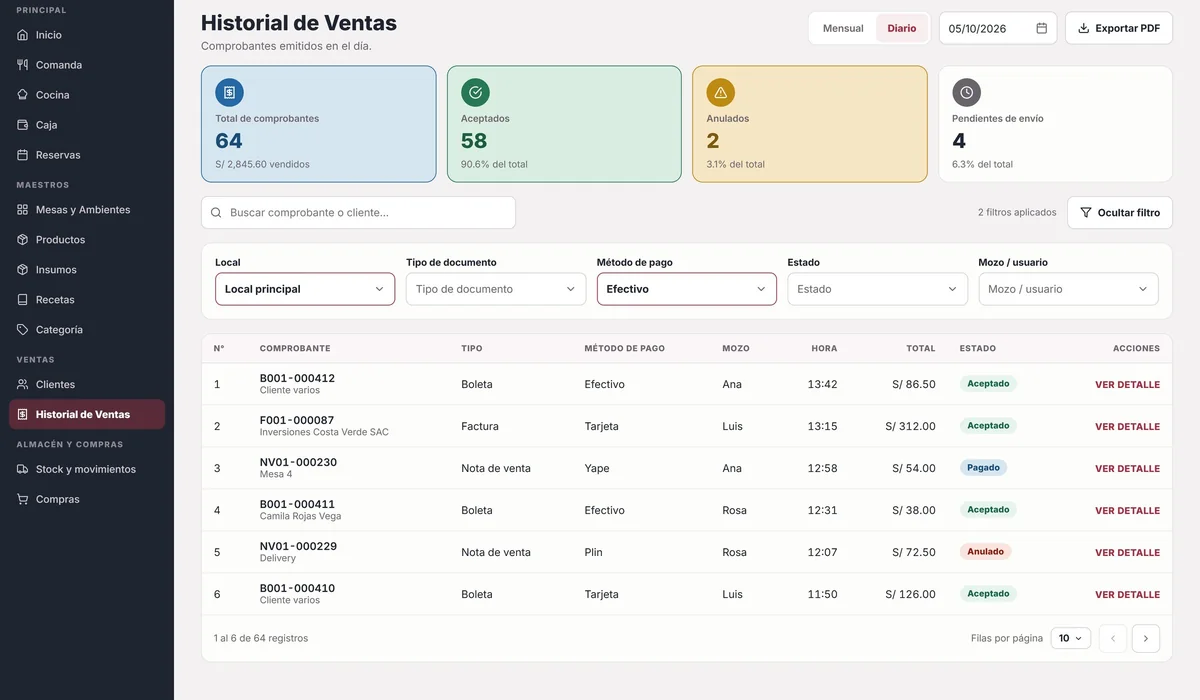Change Filas por página dropdown value

[1070, 638]
